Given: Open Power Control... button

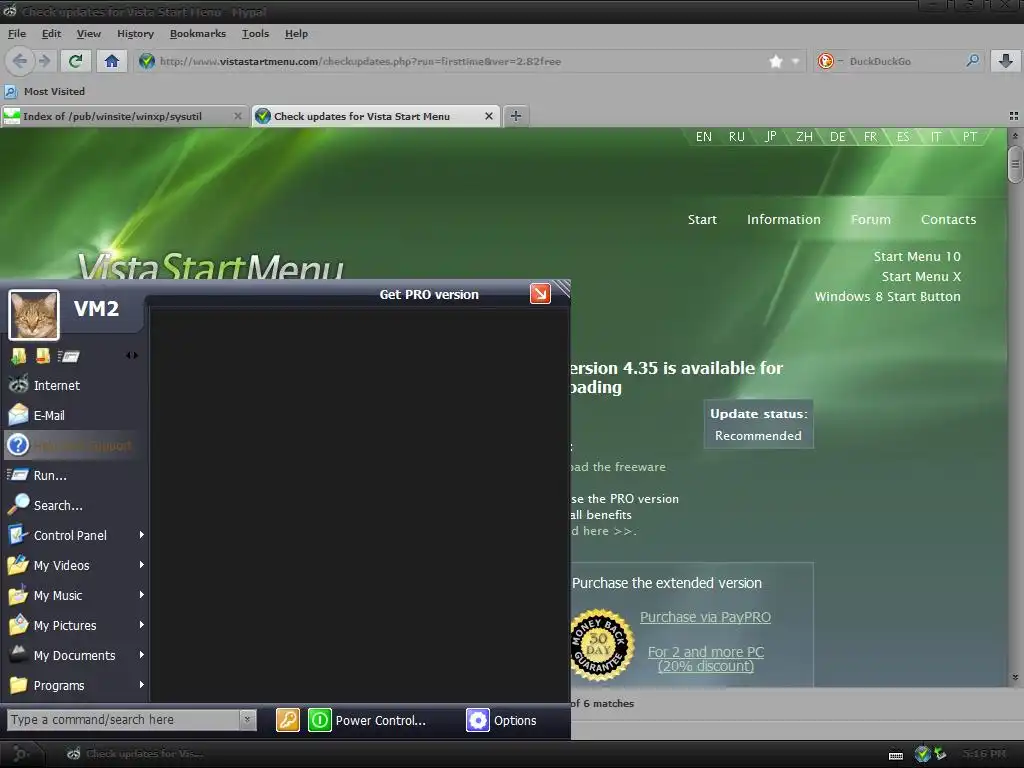Looking at the screenshot, I should 367,720.
